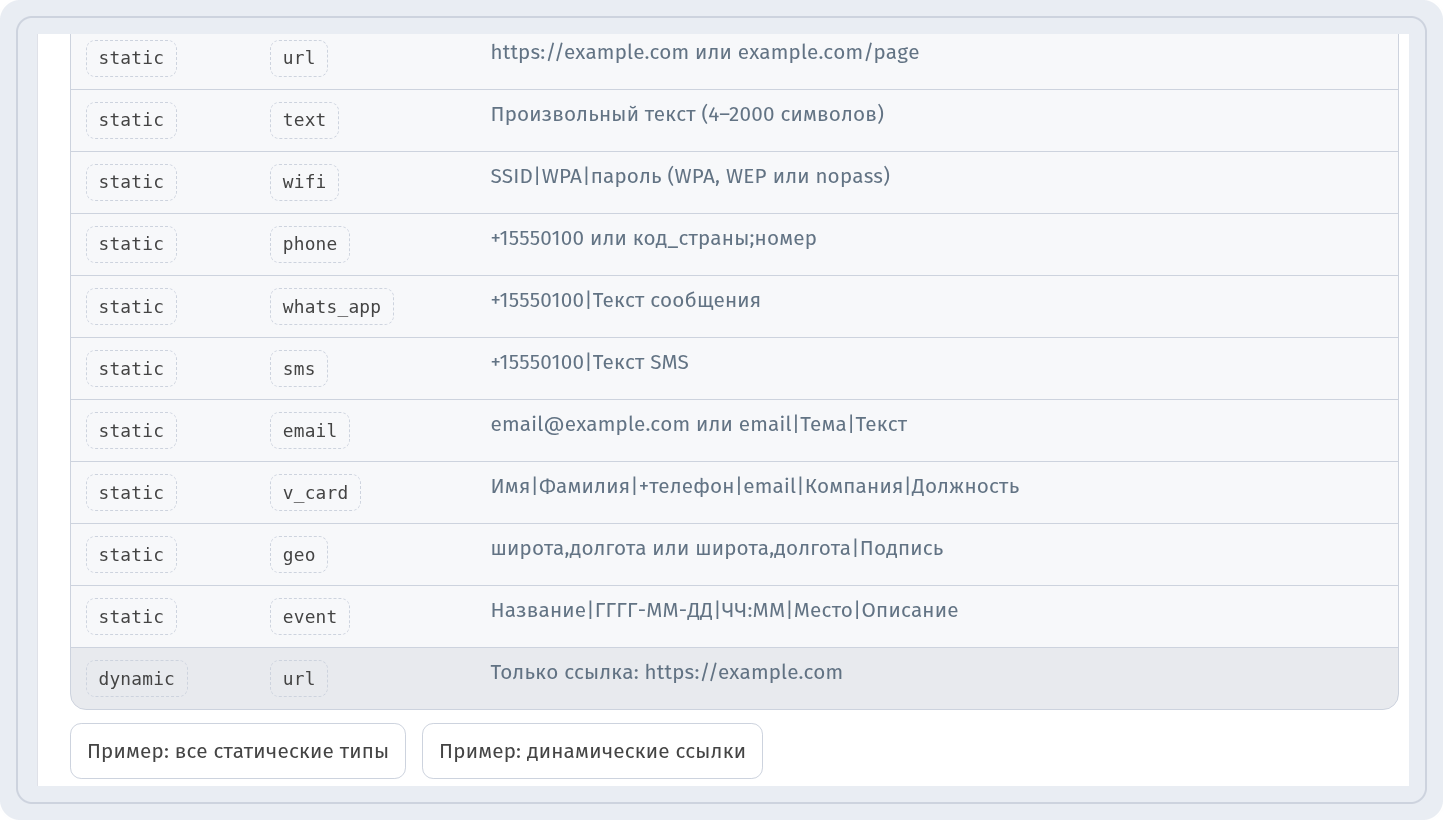The image size is (1443, 820).
Task: Click the 'Пример: все статические типы' button
Action: click(238, 751)
